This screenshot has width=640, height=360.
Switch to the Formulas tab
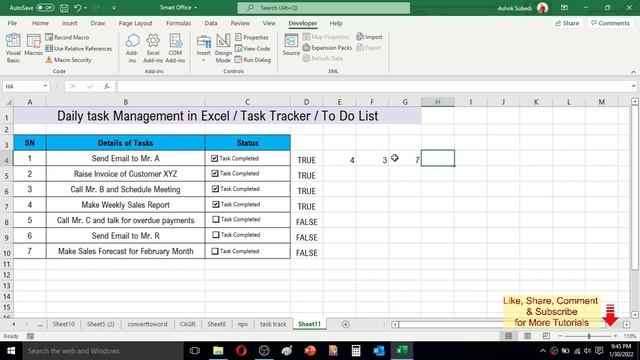tap(178, 23)
